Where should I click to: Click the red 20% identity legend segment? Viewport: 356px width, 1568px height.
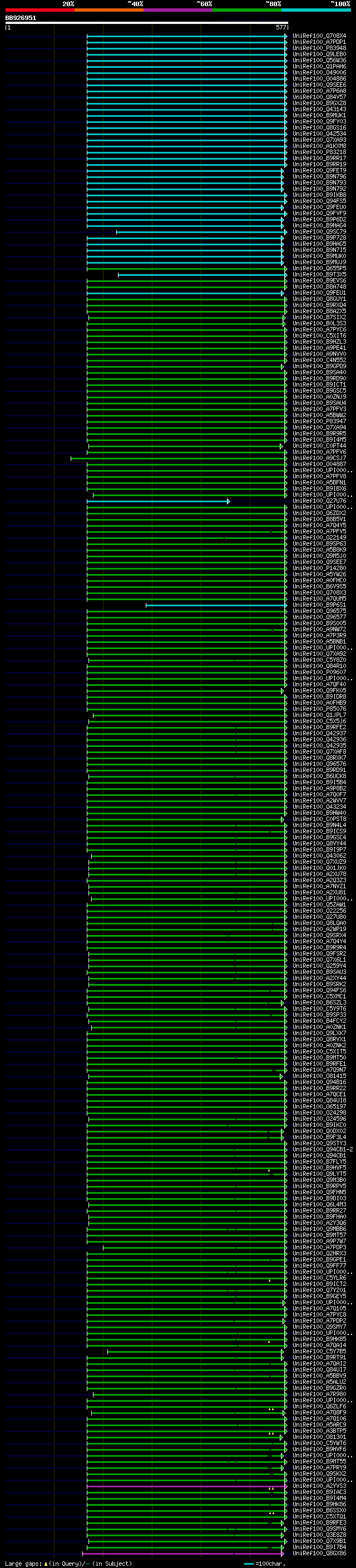coord(39,10)
